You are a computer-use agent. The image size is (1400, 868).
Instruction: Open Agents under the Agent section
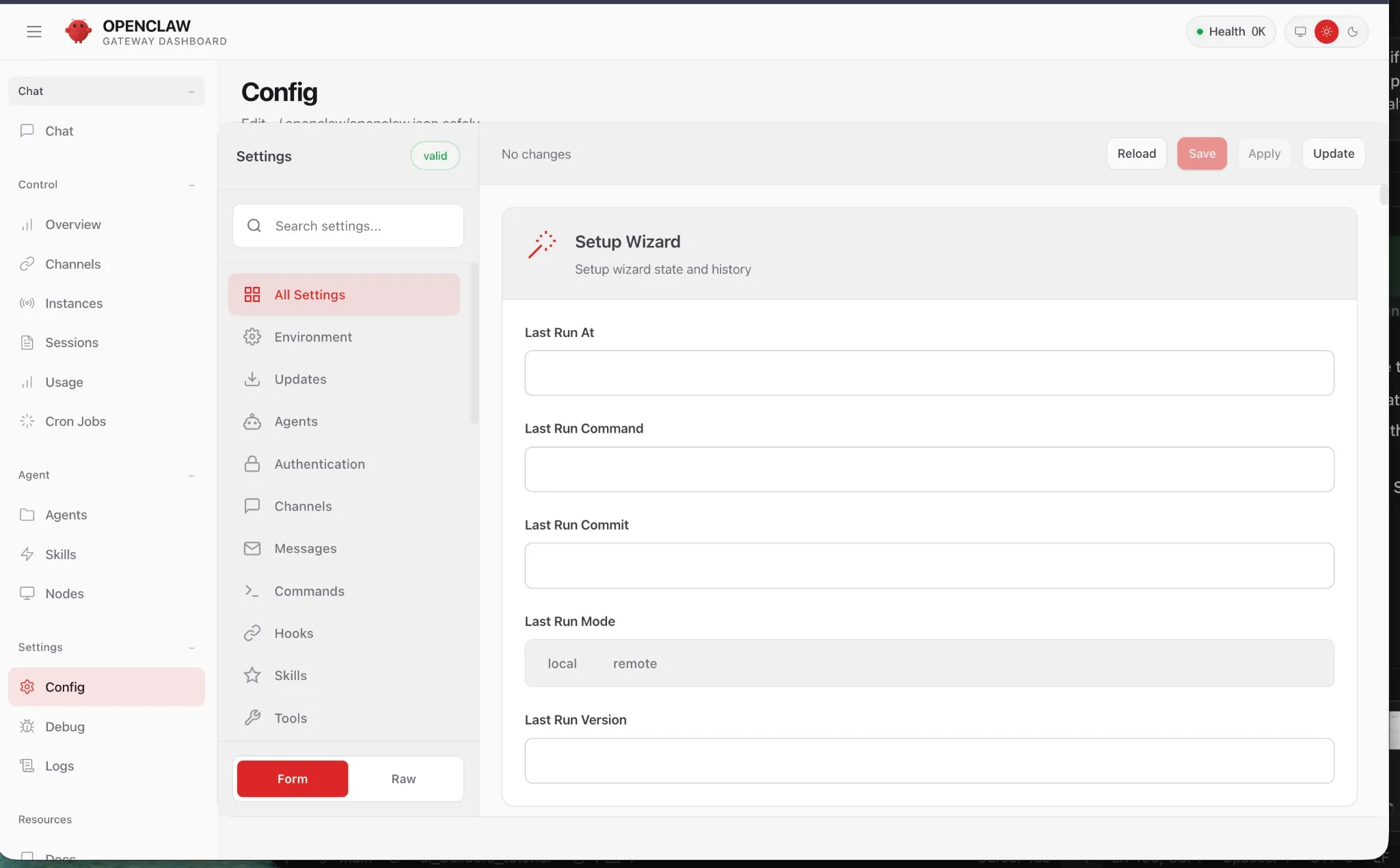107,515
